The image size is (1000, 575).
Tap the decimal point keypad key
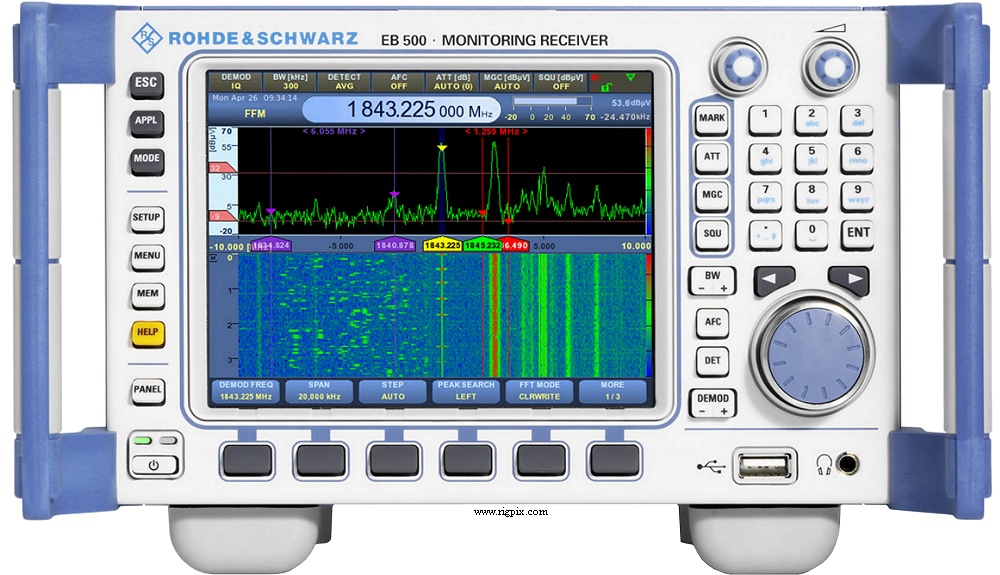(x=765, y=234)
